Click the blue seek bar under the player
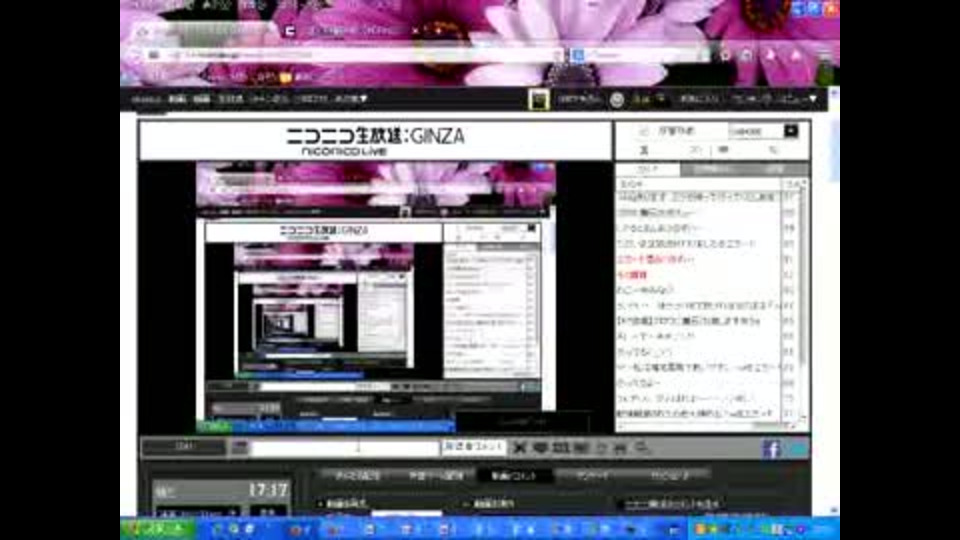The width and height of the screenshot is (960, 540). (x=324, y=426)
